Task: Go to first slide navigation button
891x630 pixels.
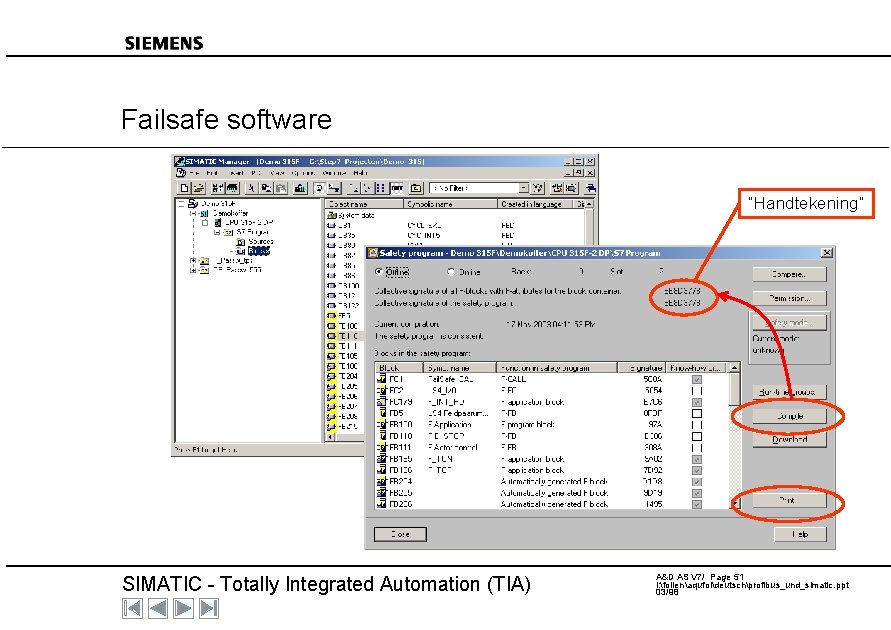Action: (132, 608)
